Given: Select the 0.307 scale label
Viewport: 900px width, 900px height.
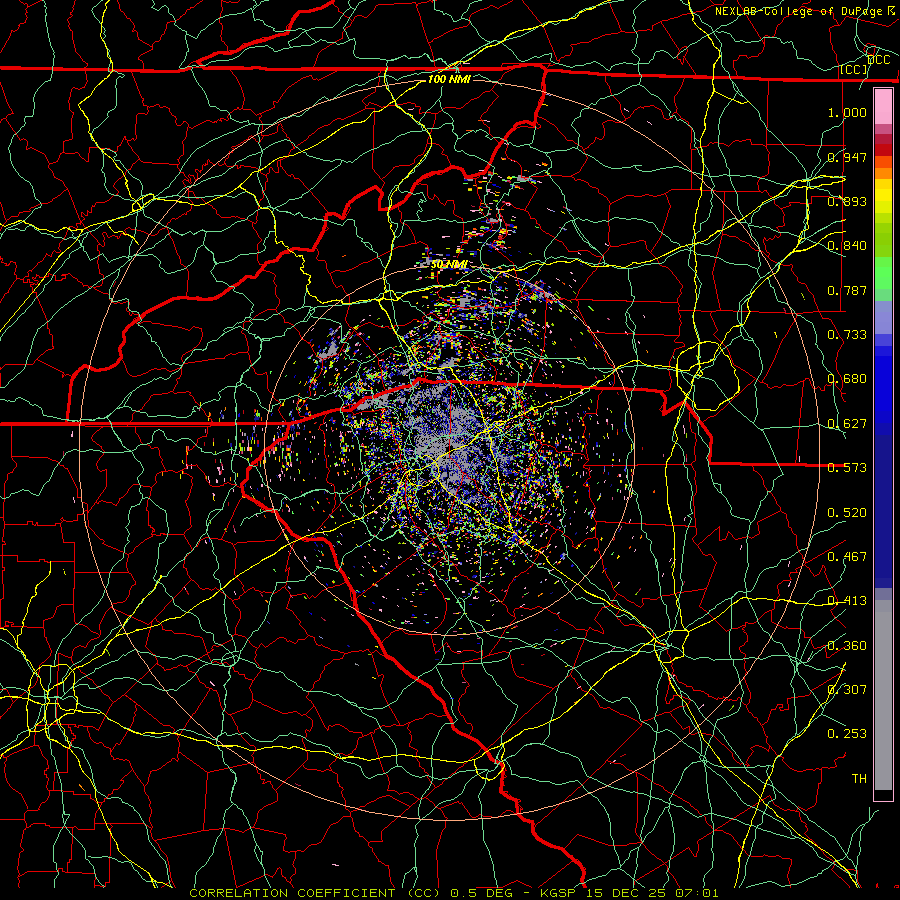Looking at the screenshot, I should pos(847,689).
